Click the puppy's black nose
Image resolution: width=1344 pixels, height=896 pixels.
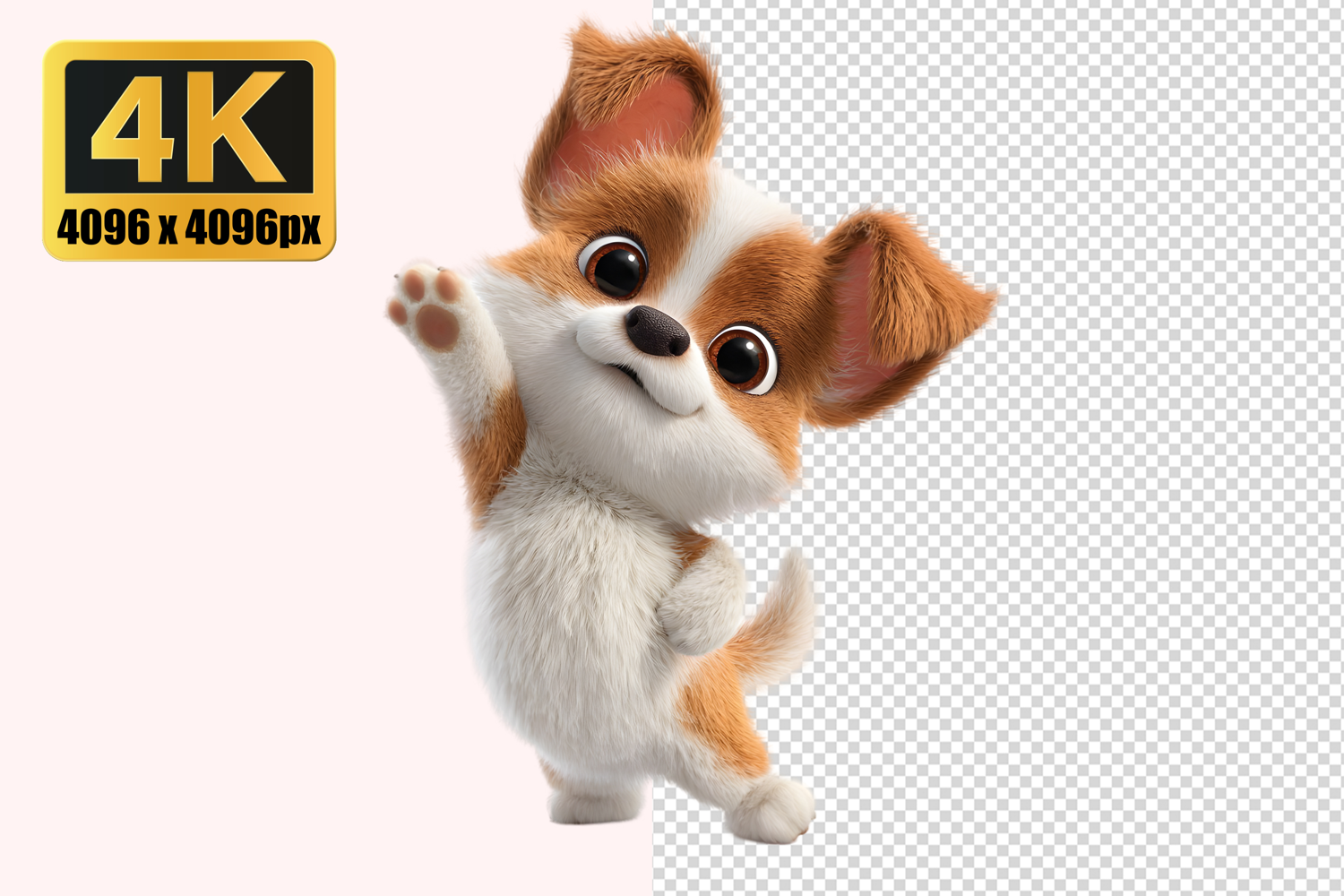pyautogui.click(x=659, y=331)
